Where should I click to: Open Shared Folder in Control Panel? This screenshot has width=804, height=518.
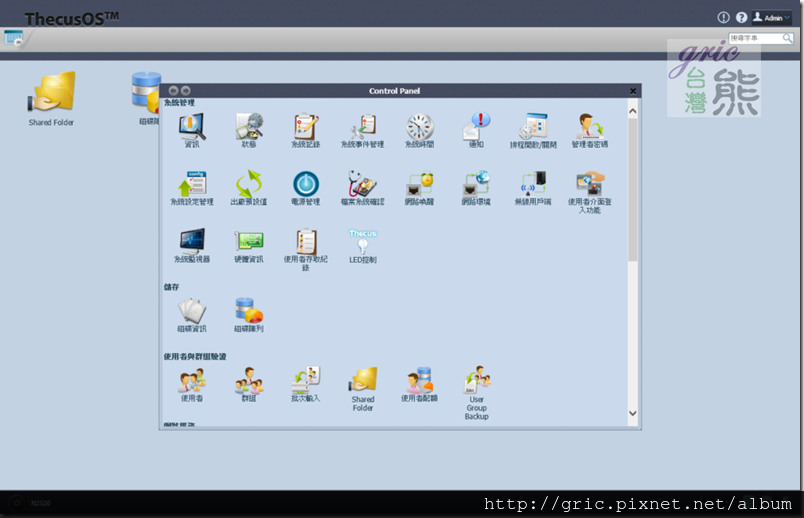(363, 389)
